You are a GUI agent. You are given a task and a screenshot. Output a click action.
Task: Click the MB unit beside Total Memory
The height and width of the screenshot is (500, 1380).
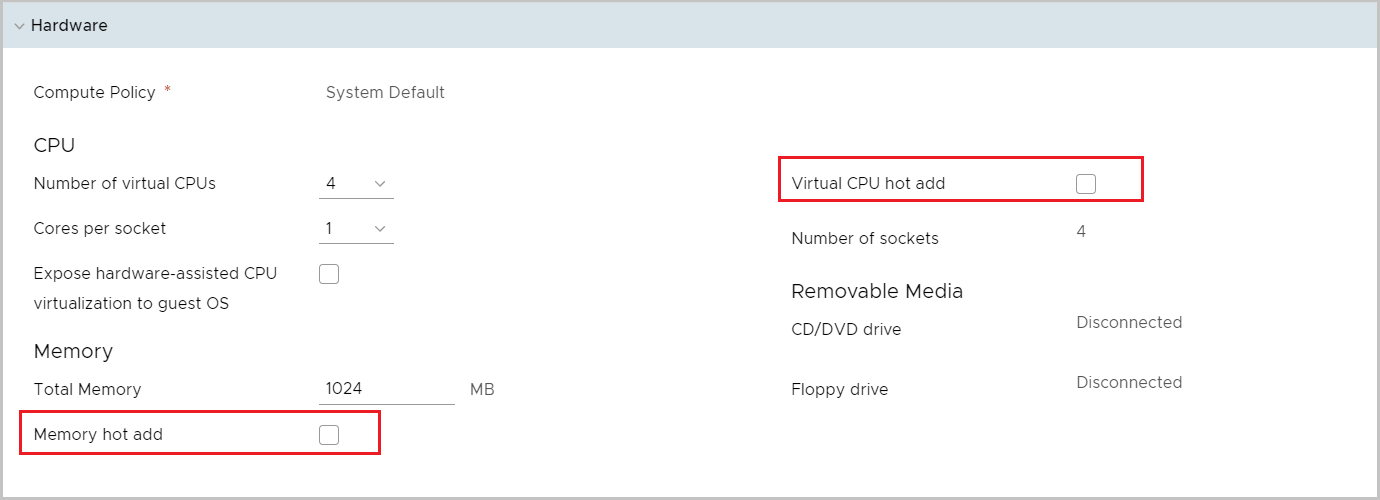click(x=482, y=389)
